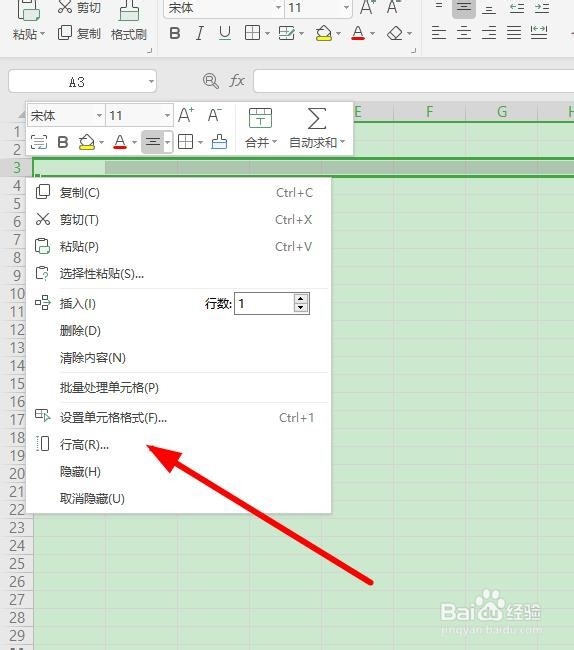
Task: Expand ribbon fill color dropdown arrow
Action: click(338, 34)
